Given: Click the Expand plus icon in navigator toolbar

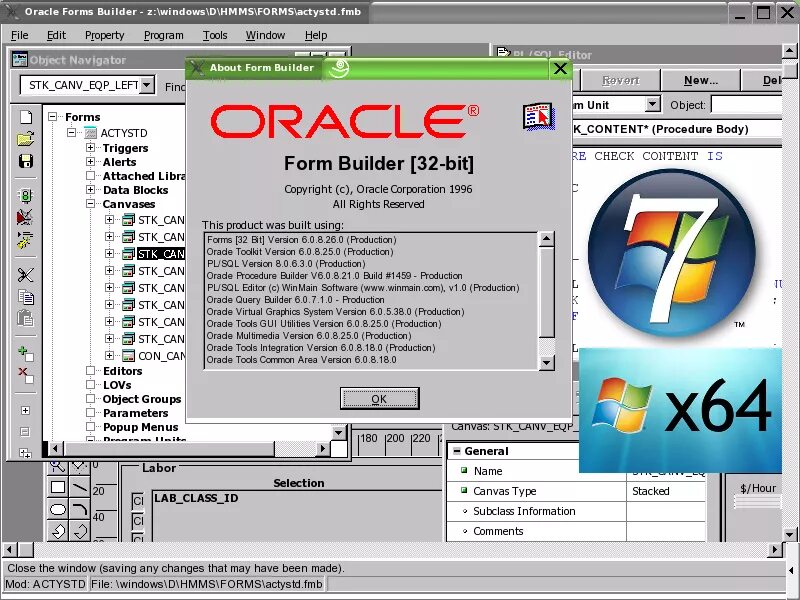Looking at the screenshot, I should (25, 410).
